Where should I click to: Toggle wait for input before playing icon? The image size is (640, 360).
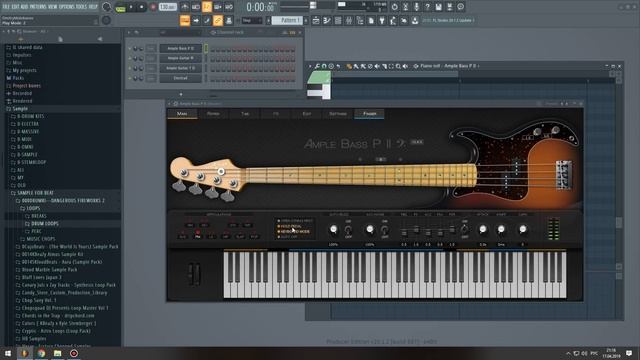(x=196, y=7)
